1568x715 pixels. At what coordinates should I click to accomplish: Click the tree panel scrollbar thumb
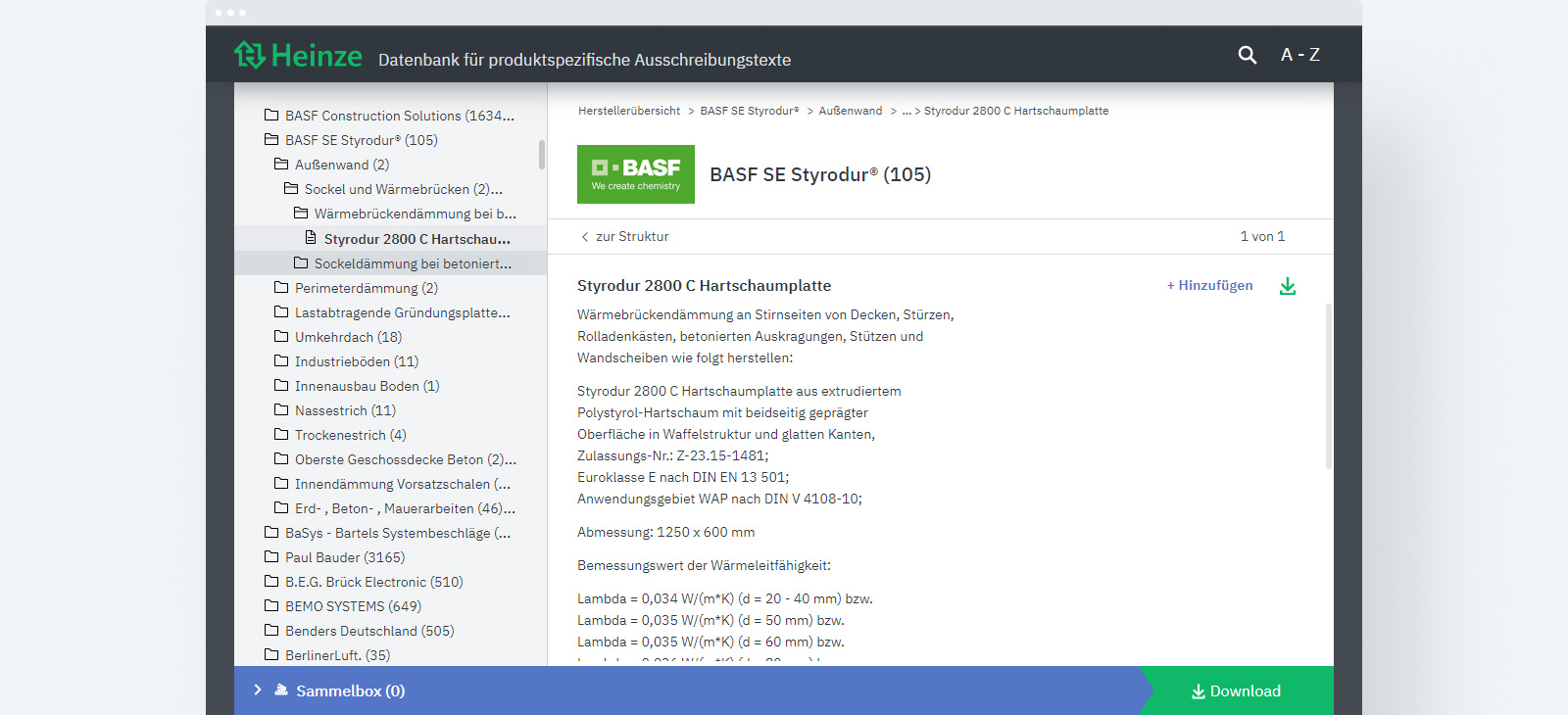pyautogui.click(x=542, y=154)
